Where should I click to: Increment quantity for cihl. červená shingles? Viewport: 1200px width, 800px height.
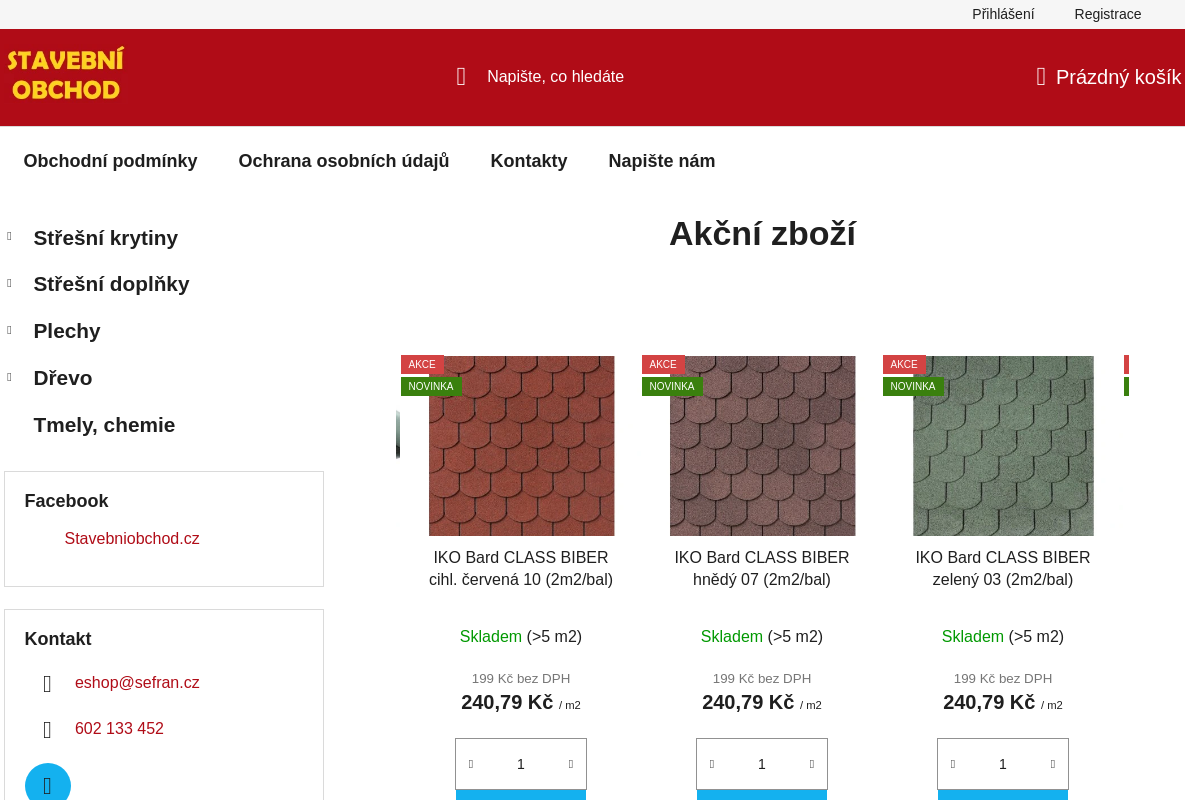572,763
